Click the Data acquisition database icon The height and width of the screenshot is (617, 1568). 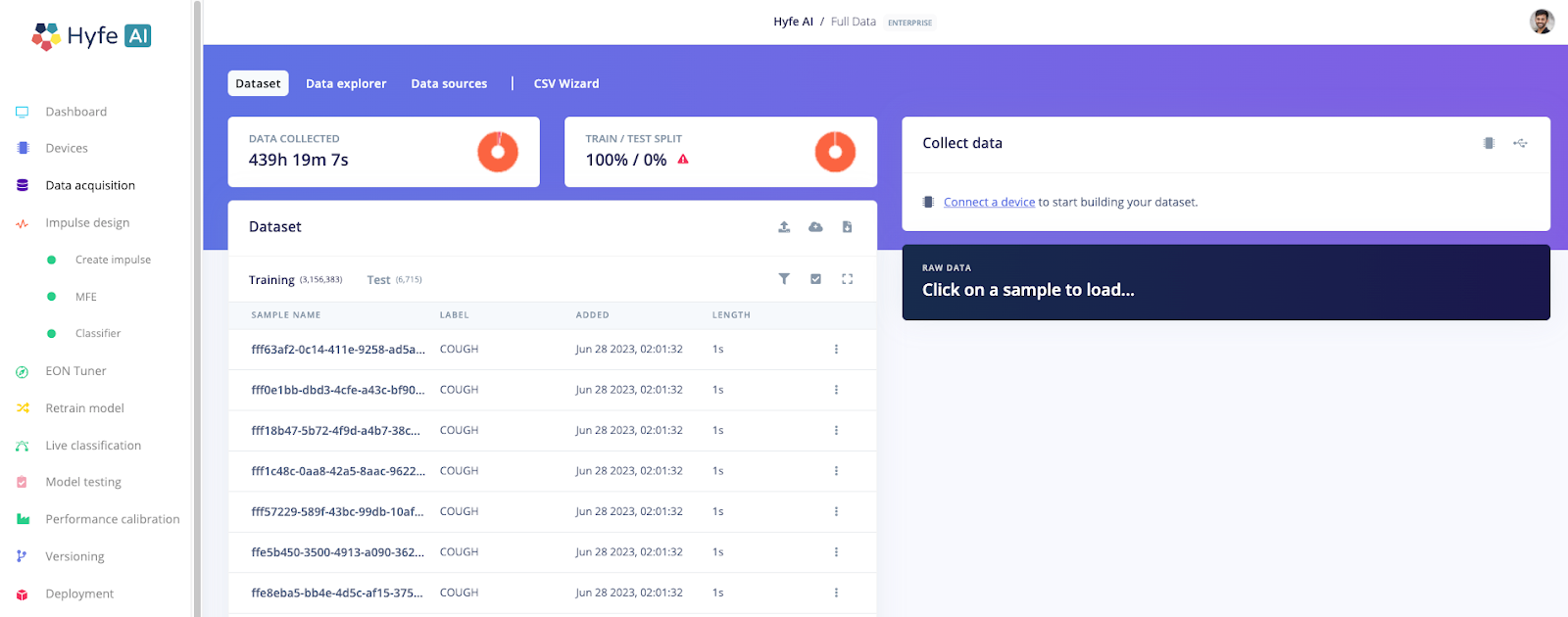click(x=23, y=185)
